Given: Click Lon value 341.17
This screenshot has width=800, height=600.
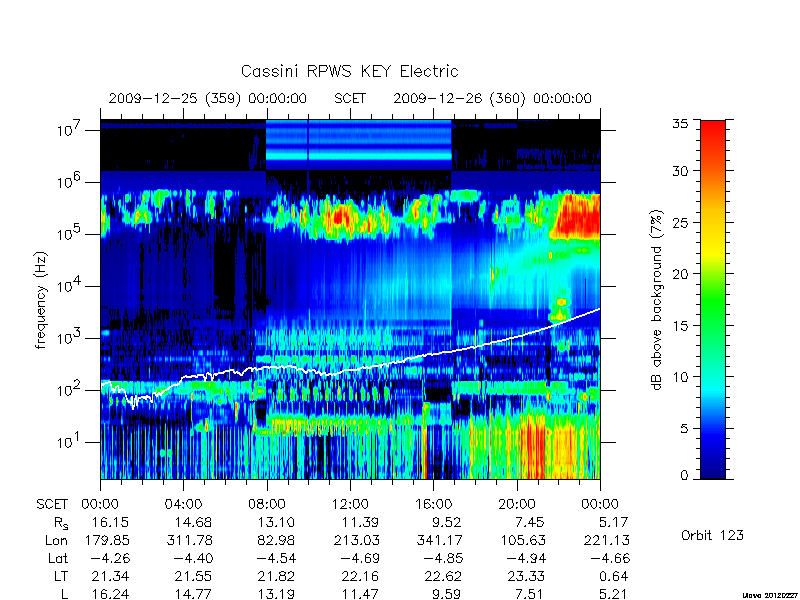Looking at the screenshot, I should tap(440, 540).
